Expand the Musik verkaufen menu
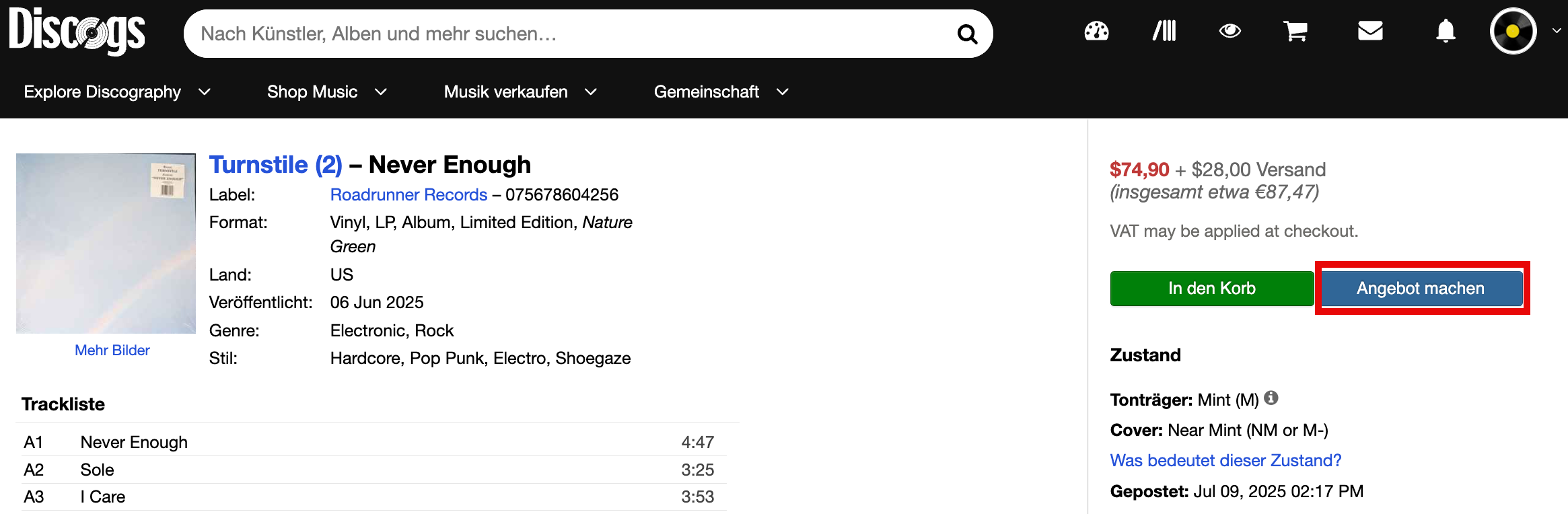The image size is (1568, 514). pos(520,91)
